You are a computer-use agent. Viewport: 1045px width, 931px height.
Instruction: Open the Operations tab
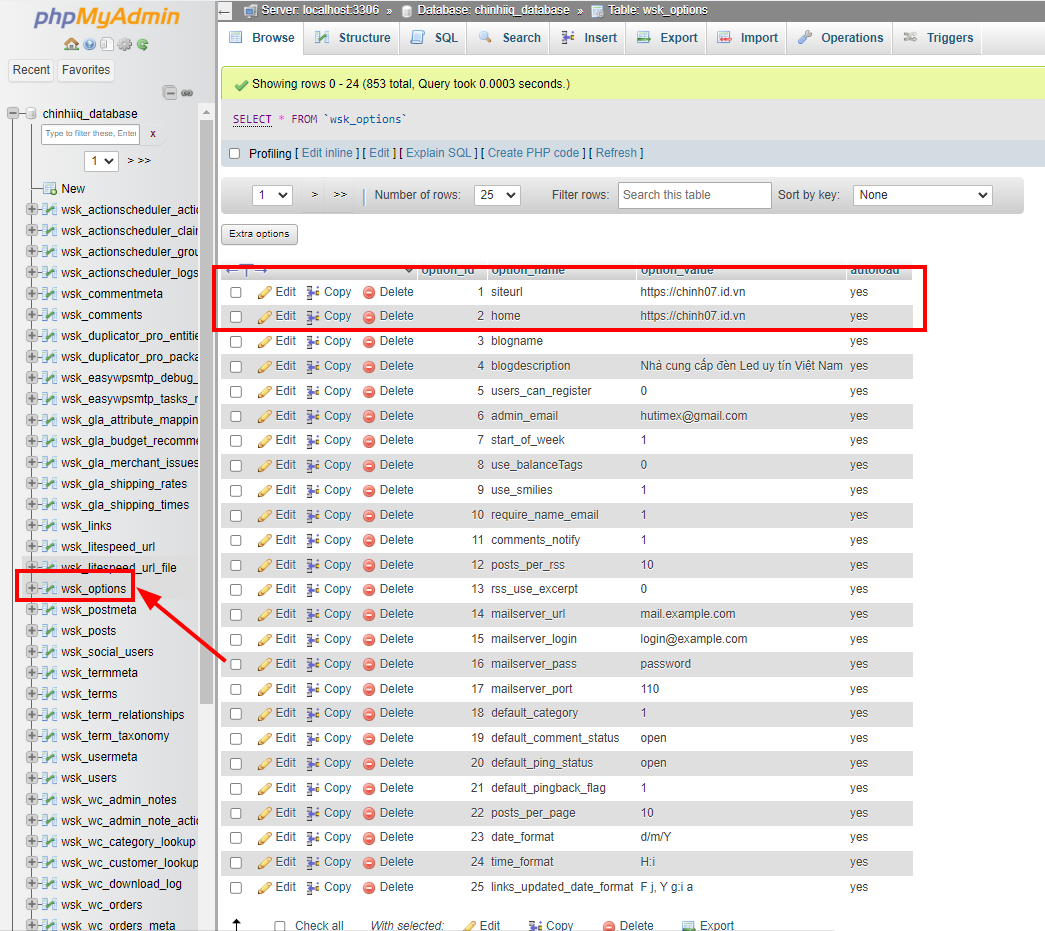click(x=840, y=38)
